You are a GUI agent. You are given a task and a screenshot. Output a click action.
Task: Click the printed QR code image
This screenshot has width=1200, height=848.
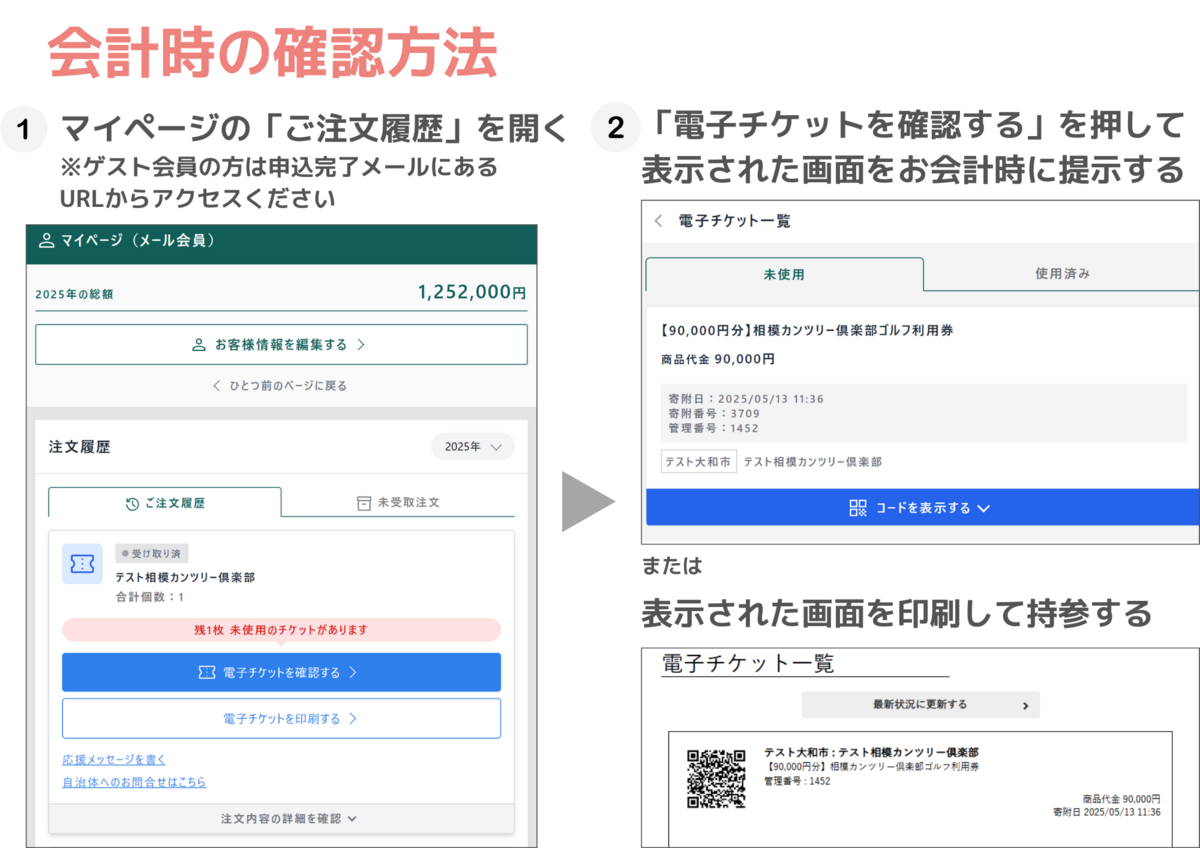[716, 778]
